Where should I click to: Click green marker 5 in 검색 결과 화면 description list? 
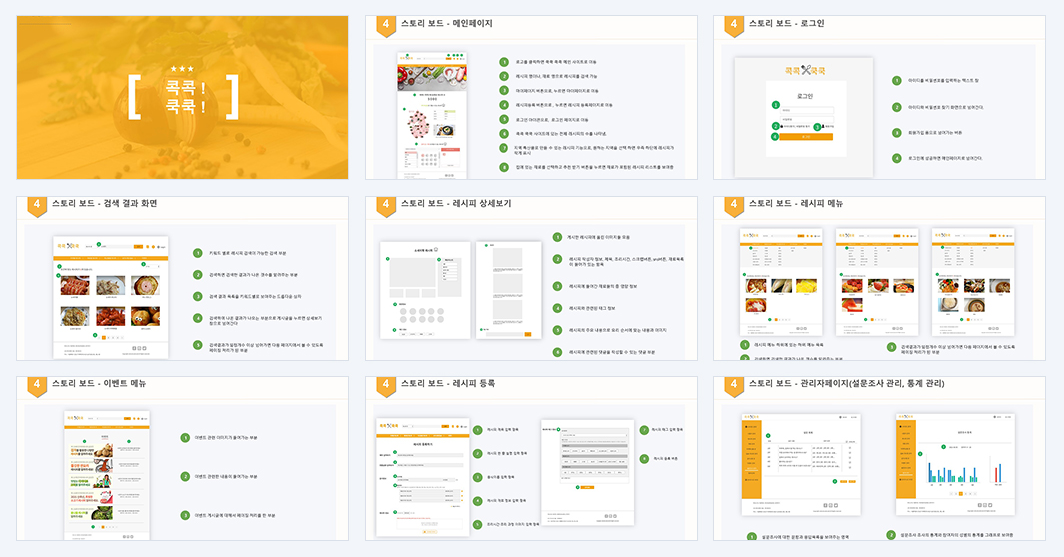(x=197, y=345)
